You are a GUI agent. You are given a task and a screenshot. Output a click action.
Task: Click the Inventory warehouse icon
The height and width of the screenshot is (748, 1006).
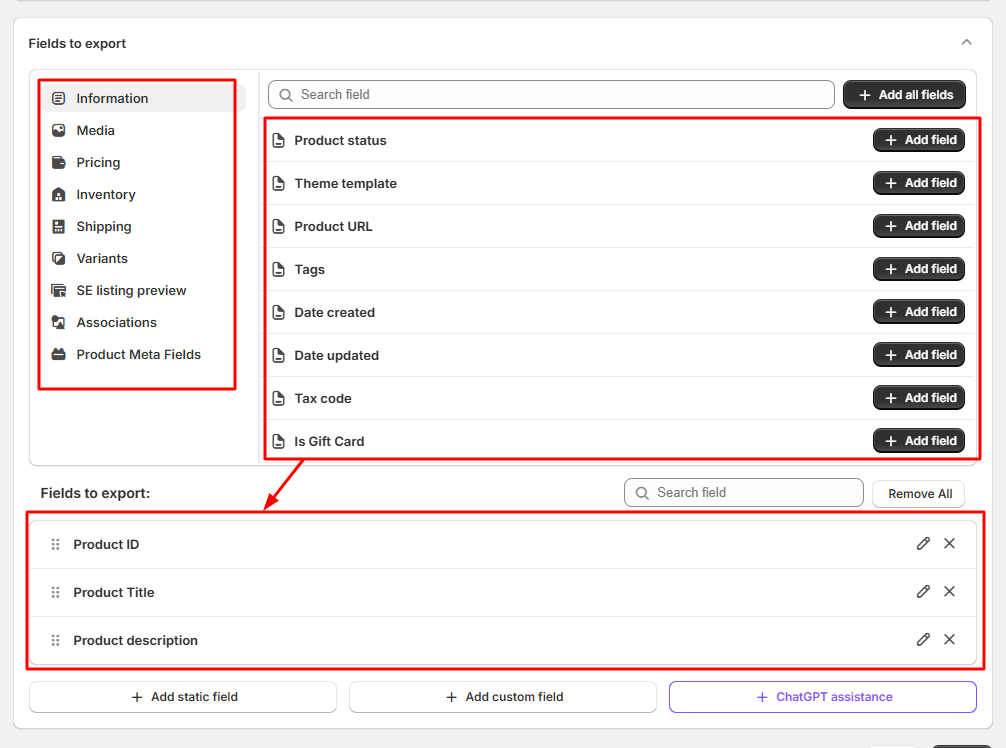pyautogui.click(x=58, y=194)
